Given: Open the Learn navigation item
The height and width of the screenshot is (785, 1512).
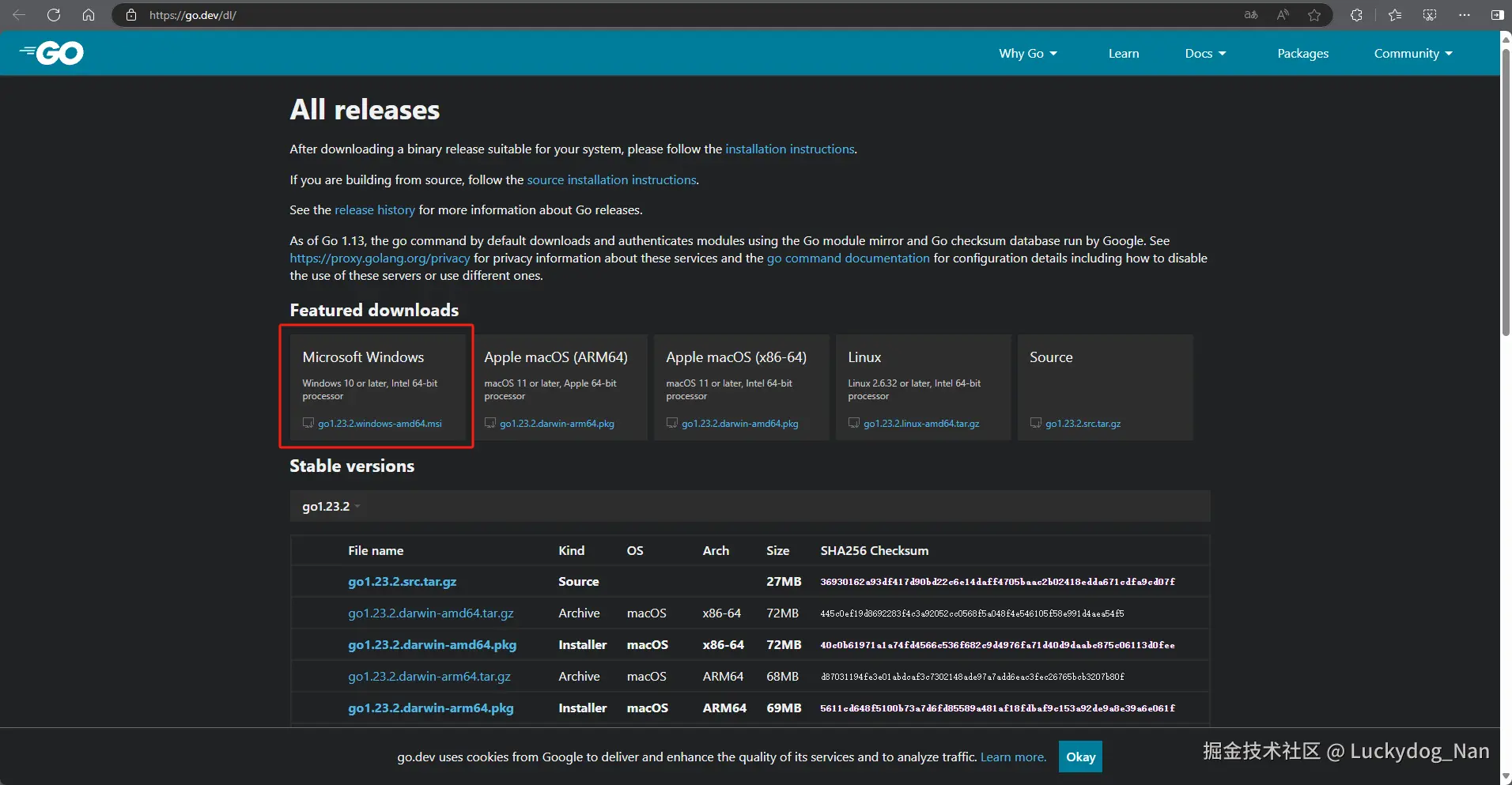Looking at the screenshot, I should tap(1124, 53).
